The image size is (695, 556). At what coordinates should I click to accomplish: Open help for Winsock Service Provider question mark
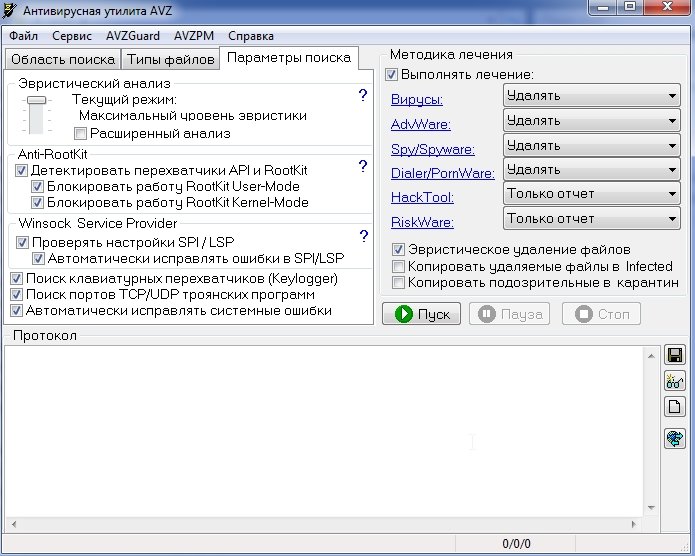point(363,236)
